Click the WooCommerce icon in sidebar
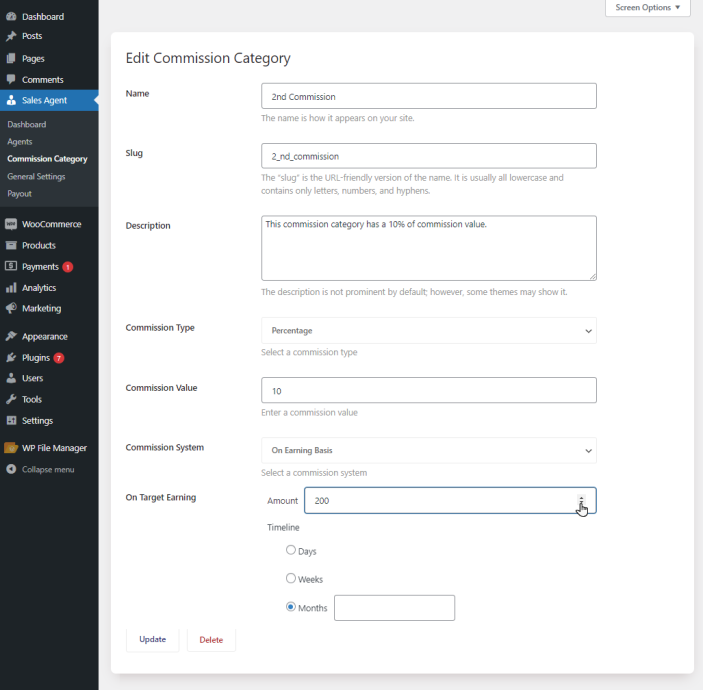The width and height of the screenshot is (703, 690). coord(11,224)
